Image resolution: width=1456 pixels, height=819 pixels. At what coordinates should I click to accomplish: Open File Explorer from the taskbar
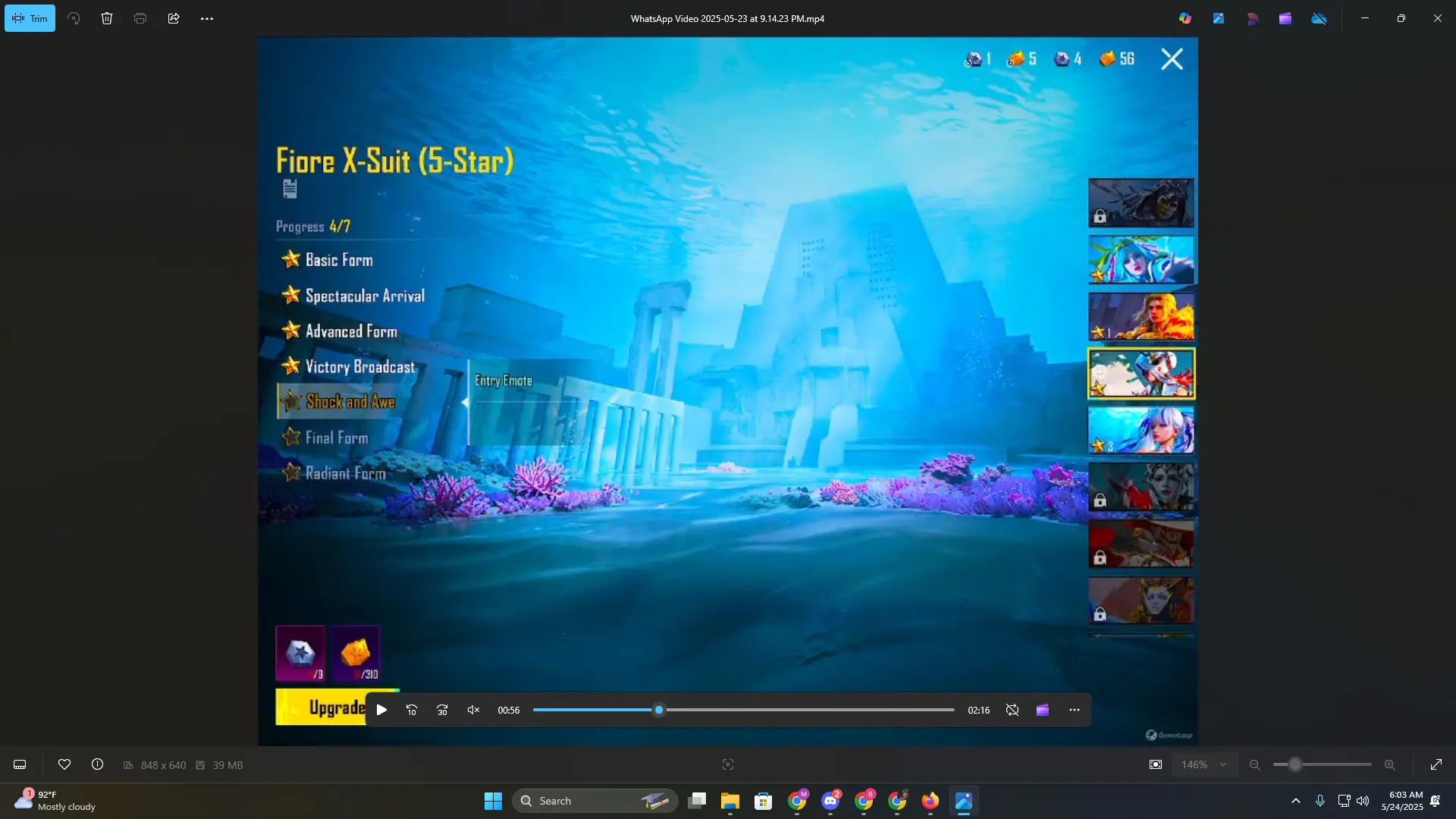tap(730, 801)
